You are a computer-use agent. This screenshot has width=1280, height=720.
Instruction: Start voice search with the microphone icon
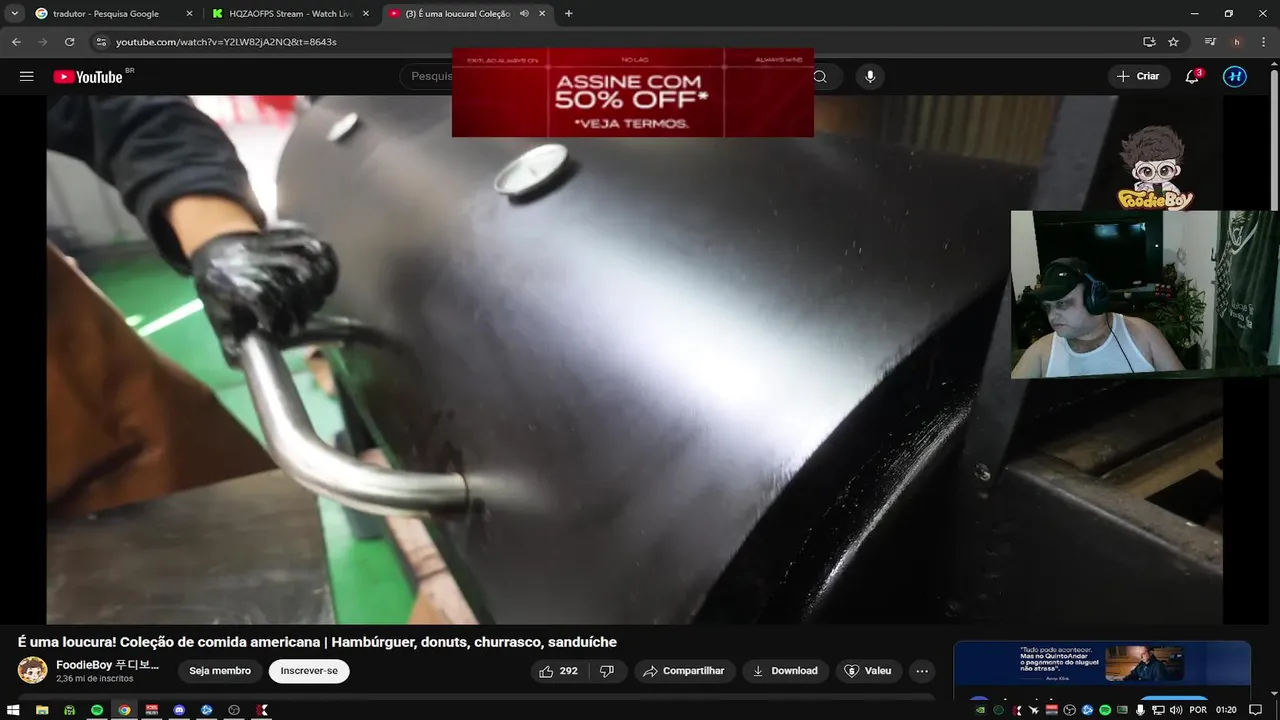coord(870,77)
